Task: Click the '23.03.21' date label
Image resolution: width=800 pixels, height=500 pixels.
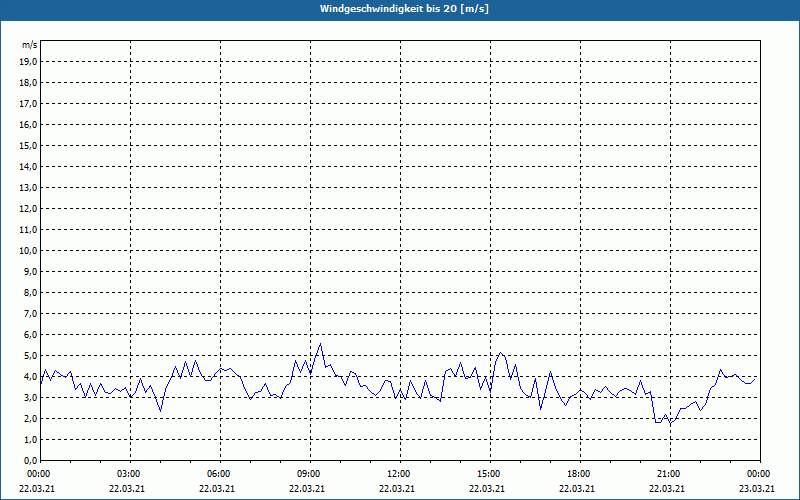Action: click(x=757, y=489)
